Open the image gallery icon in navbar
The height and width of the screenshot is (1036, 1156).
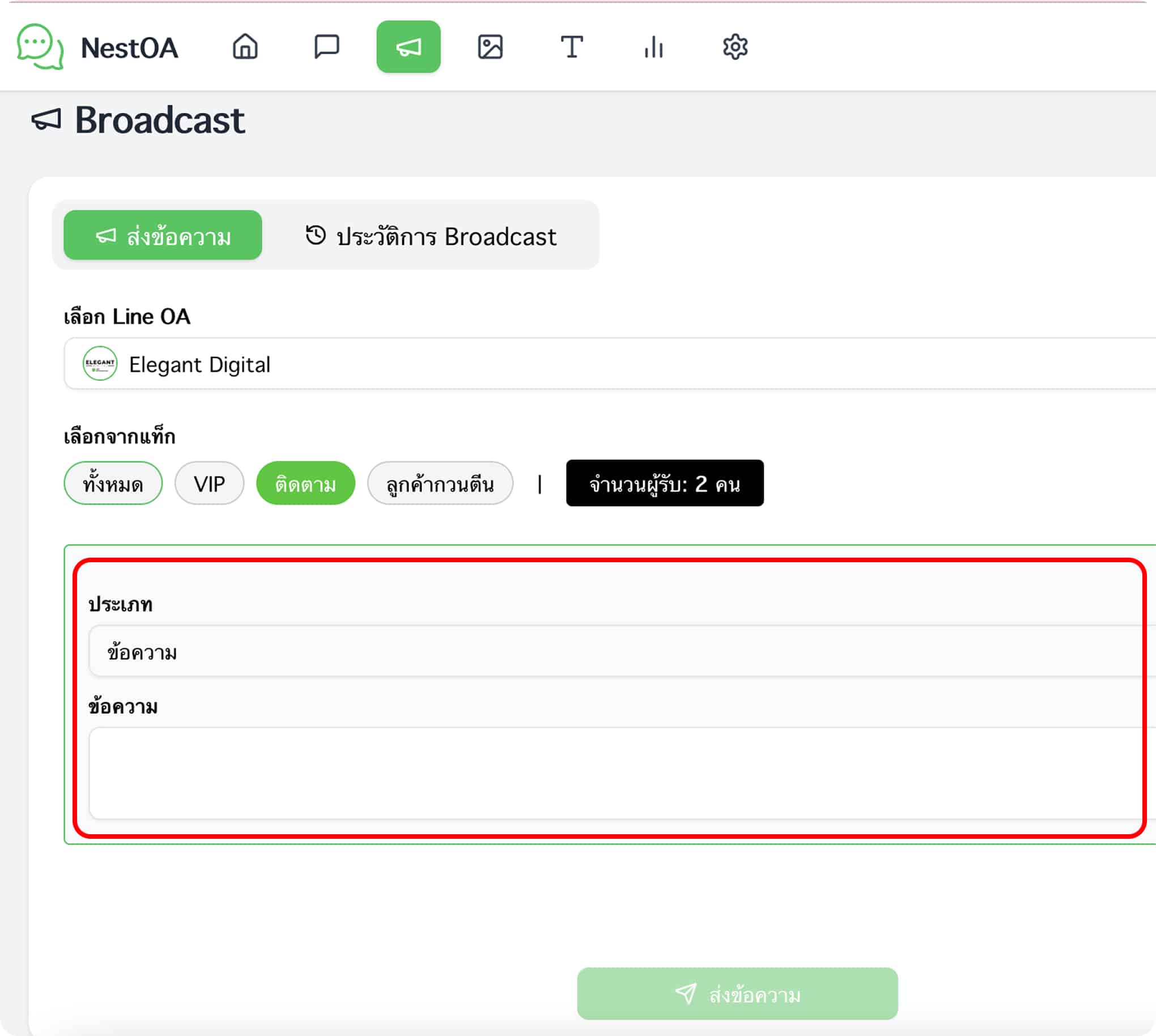(490, 46)
